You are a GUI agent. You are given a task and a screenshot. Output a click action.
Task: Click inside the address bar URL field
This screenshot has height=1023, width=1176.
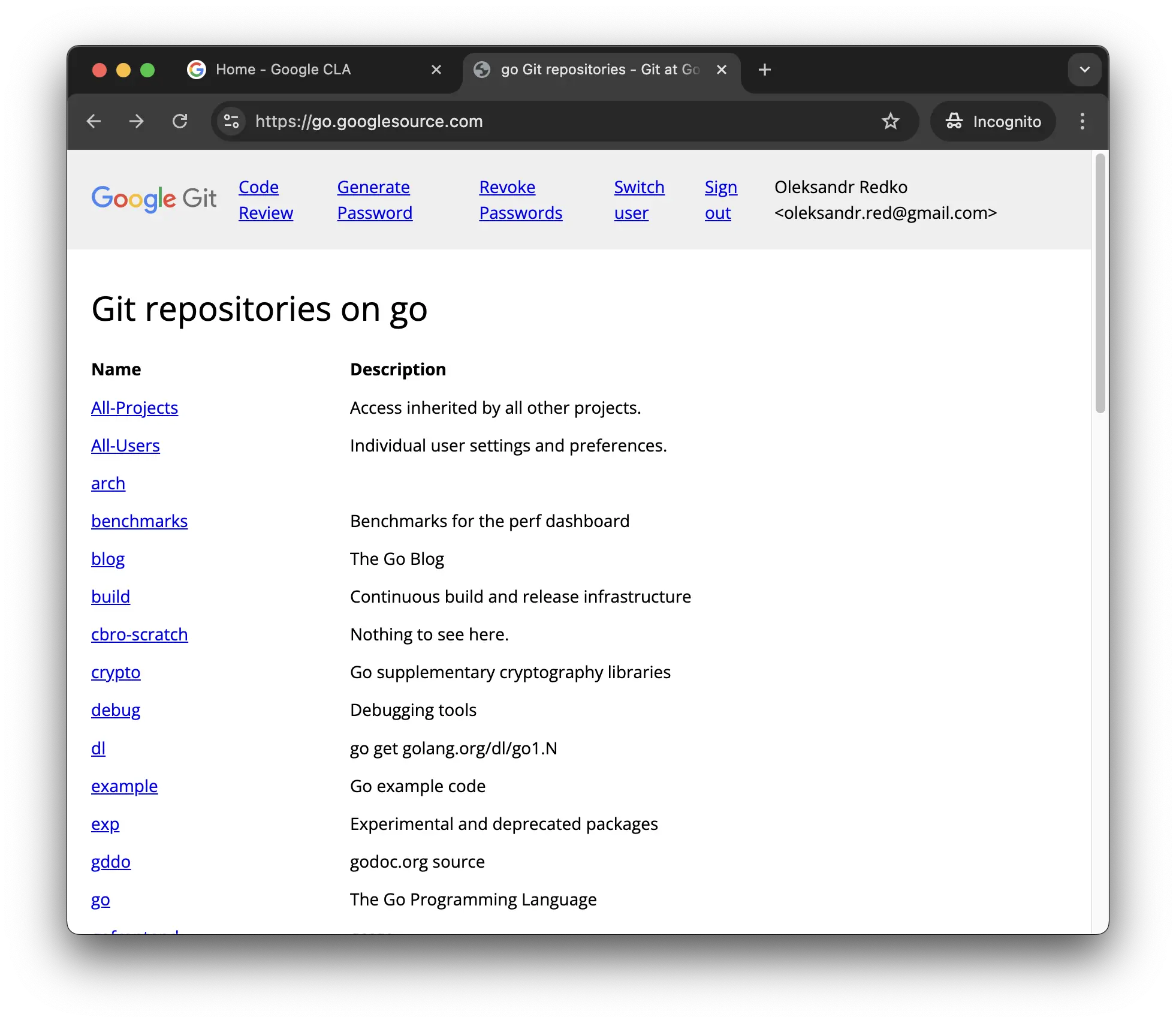[x=369, y=121]
